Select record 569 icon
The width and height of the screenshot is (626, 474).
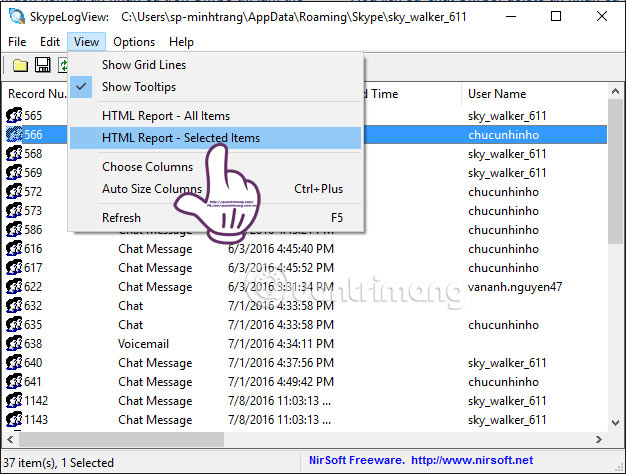(x=14, y=173)
